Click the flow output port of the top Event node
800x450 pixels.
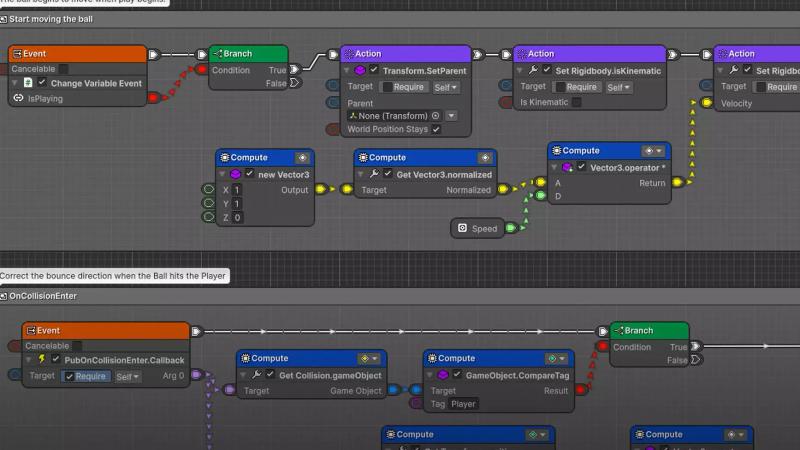click(x=153, y=54)
